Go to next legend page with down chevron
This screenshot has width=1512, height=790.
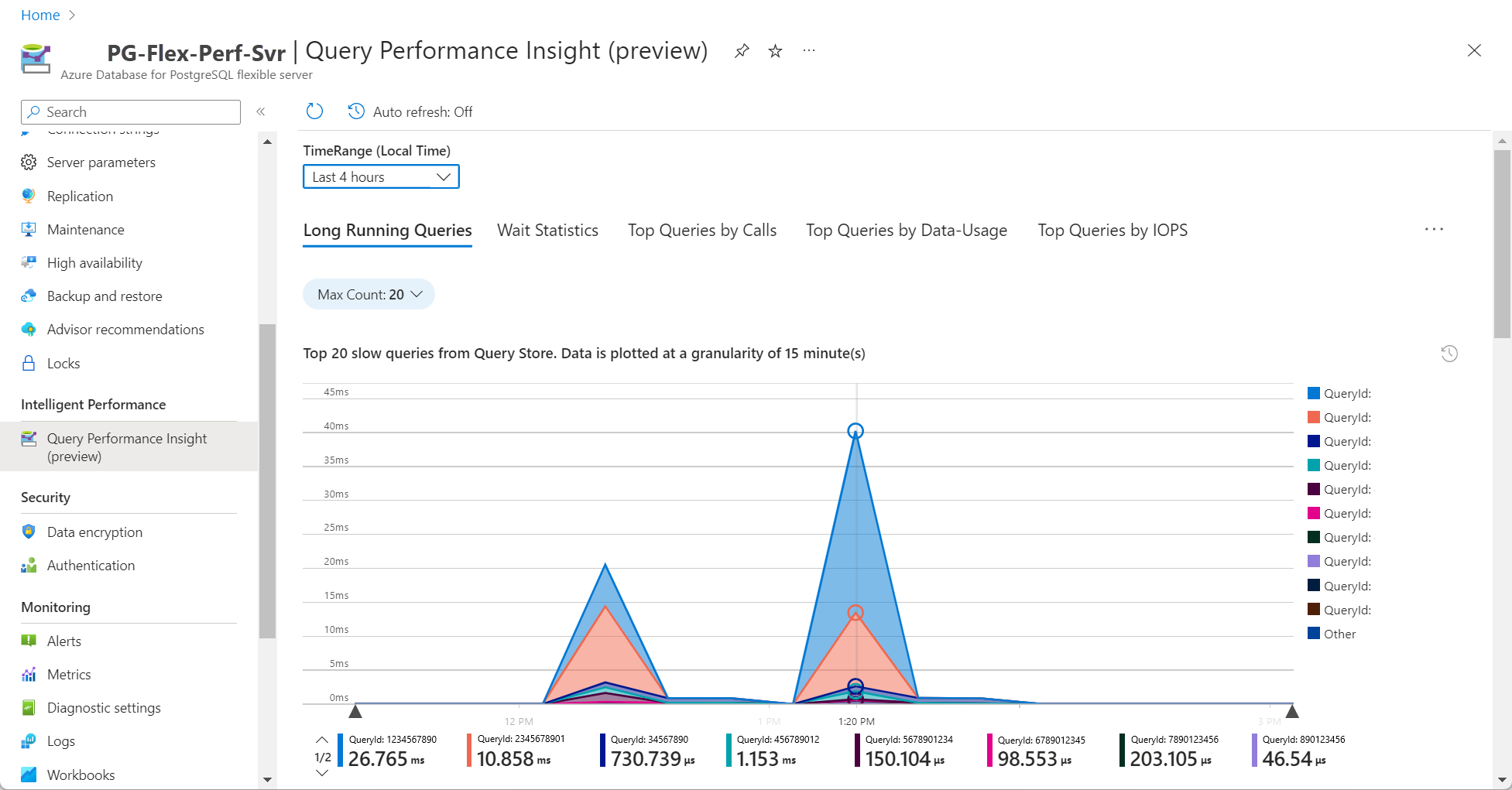[x=322, y=773]
